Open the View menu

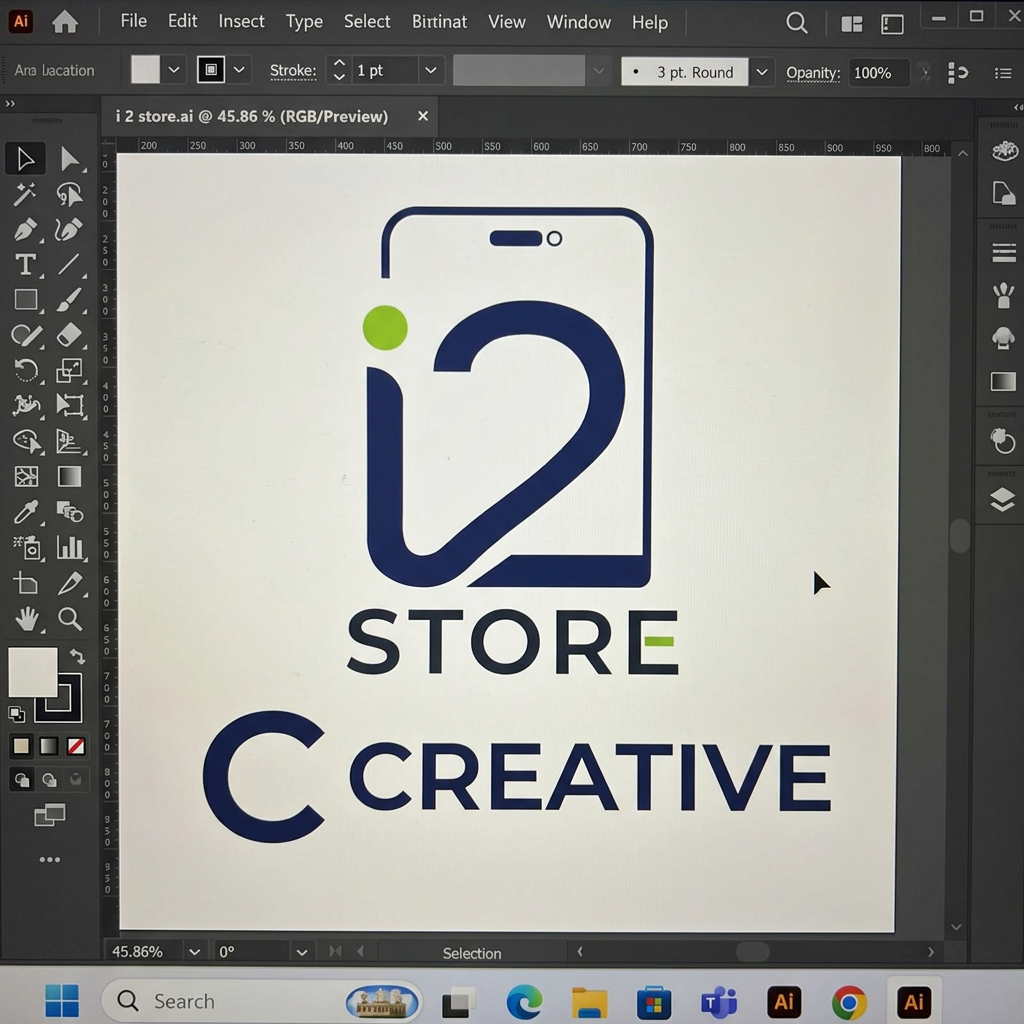tap(507, 22)
